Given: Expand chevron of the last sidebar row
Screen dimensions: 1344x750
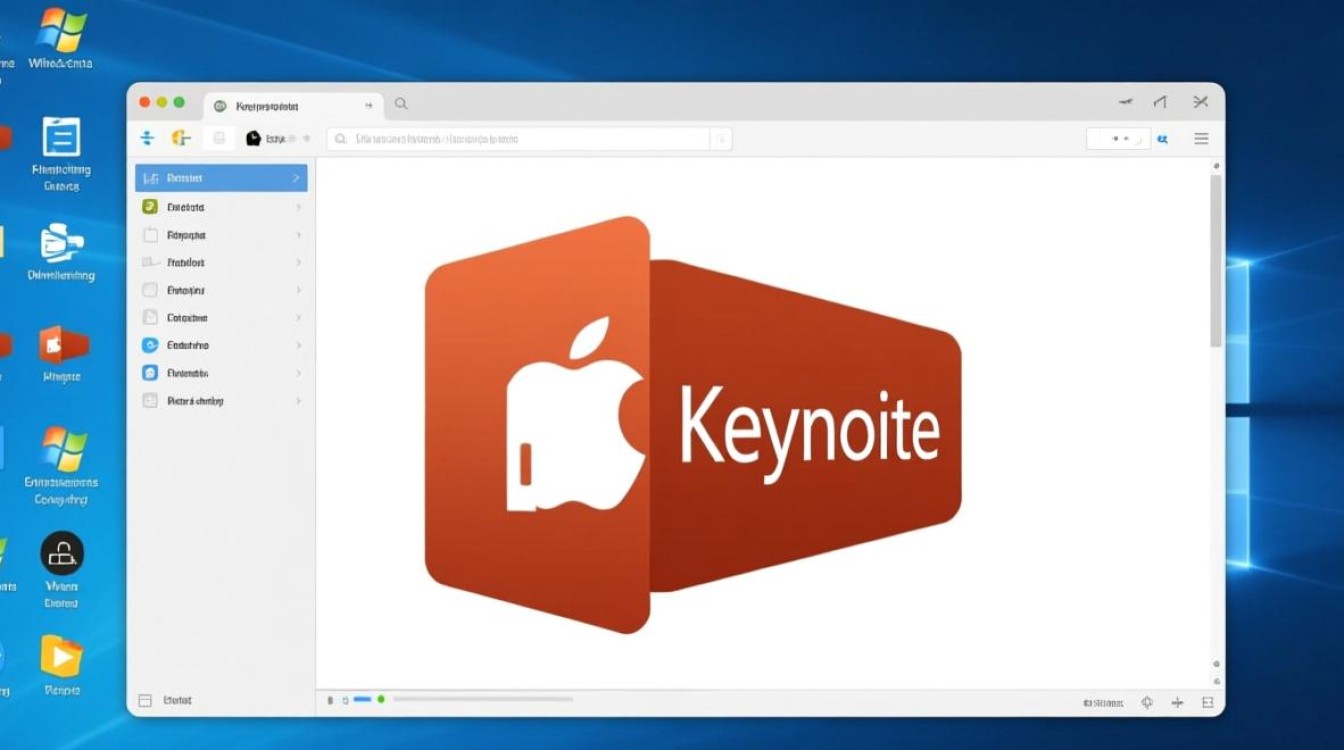Looking at the screenshot, I should pos(298,400).
